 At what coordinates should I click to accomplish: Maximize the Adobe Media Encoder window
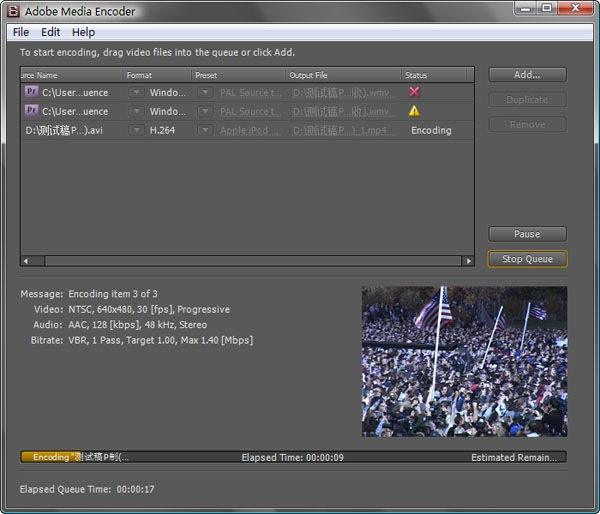coord(547,8)
